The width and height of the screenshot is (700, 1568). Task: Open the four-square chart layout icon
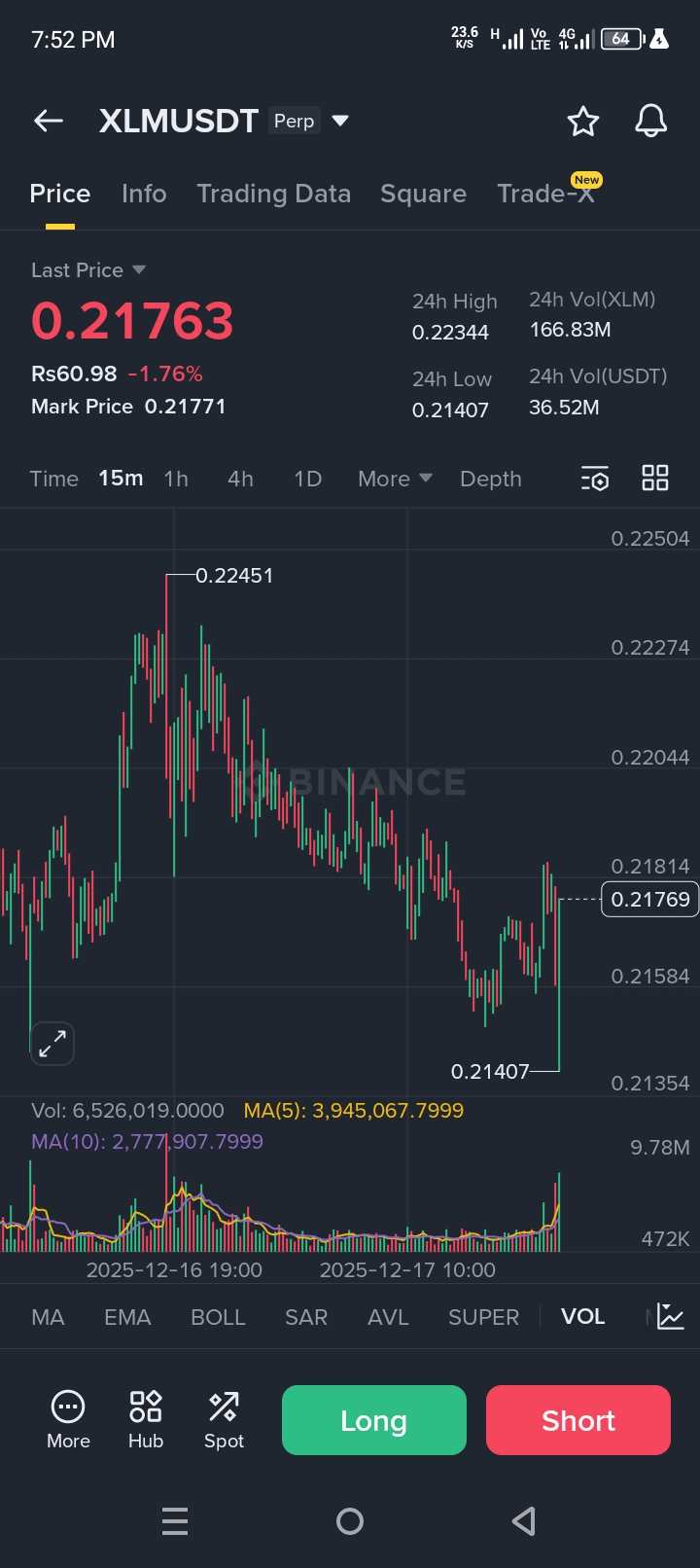tap(655, 478)
